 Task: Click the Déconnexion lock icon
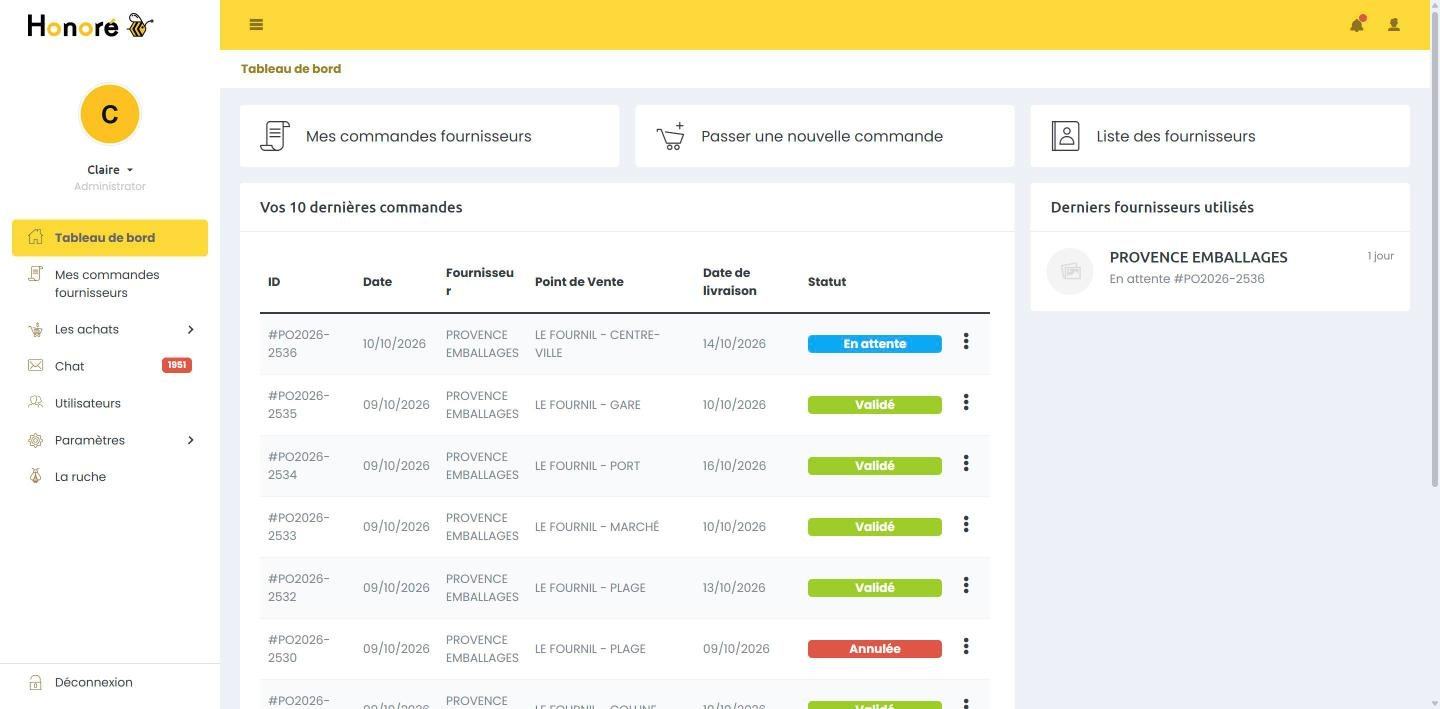pos(35,682)
